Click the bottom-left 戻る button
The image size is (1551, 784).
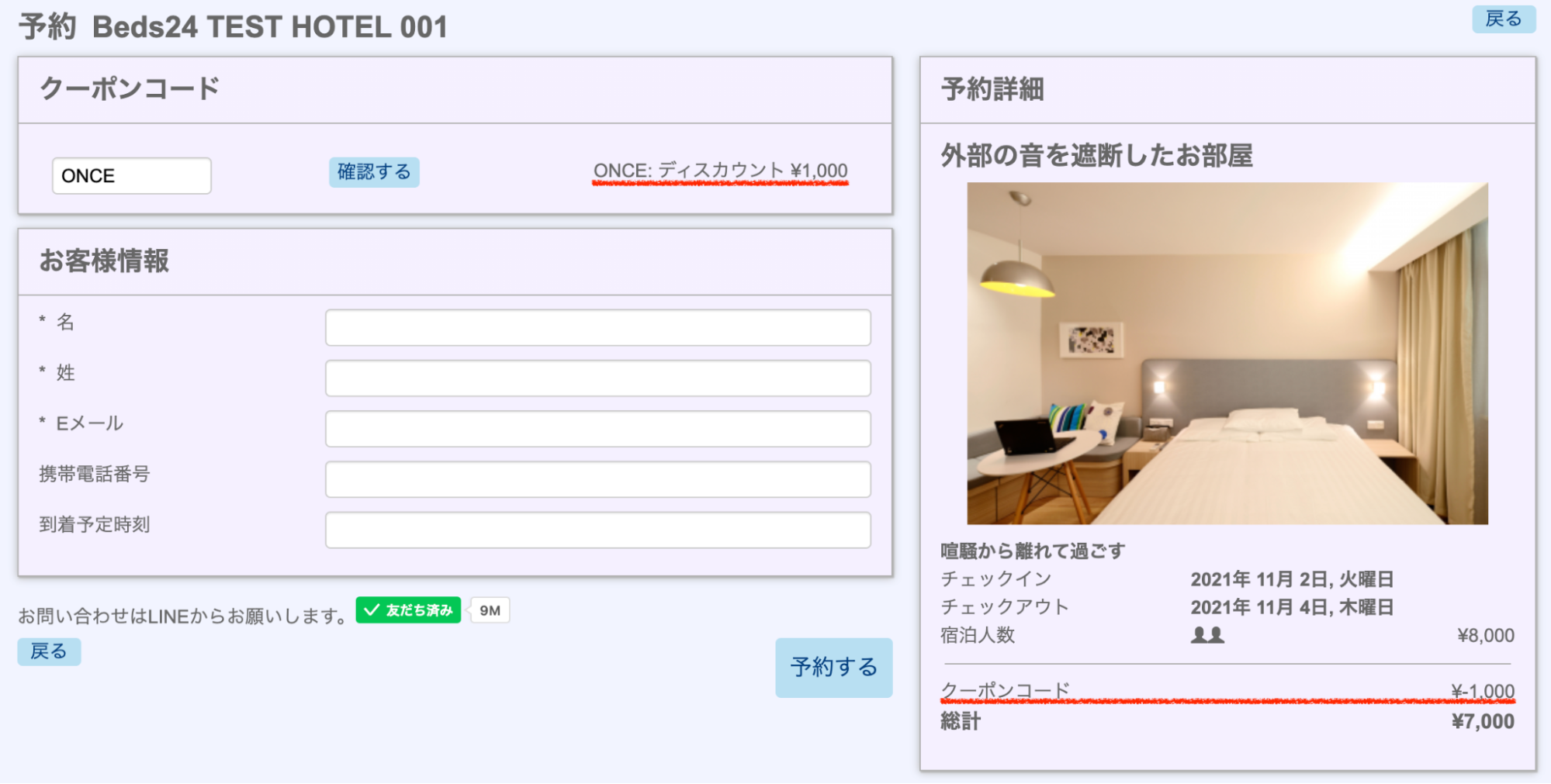(49, 651)
